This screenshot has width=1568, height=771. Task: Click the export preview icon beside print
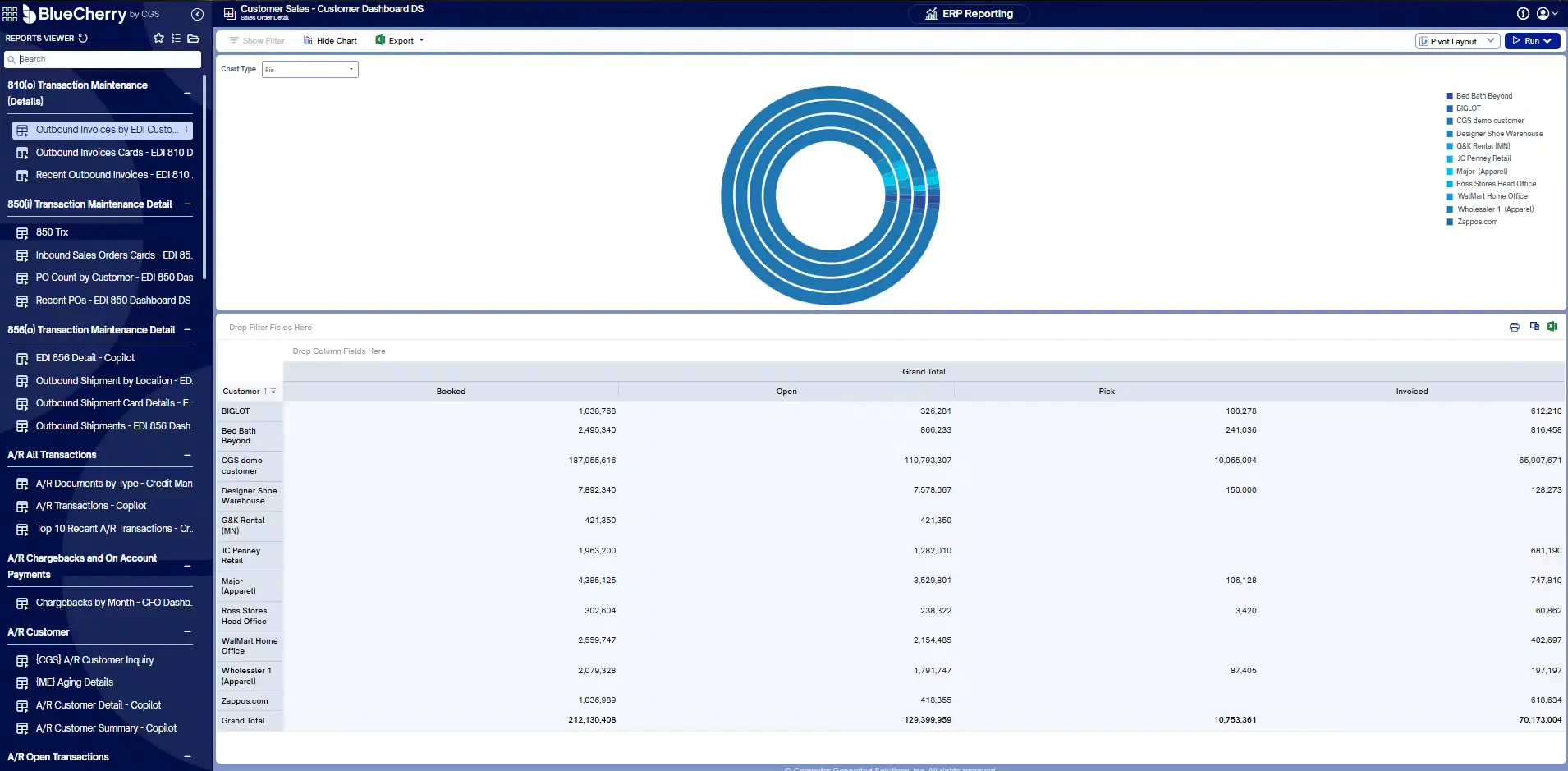pyautogui.click(x=1534, y=326)
